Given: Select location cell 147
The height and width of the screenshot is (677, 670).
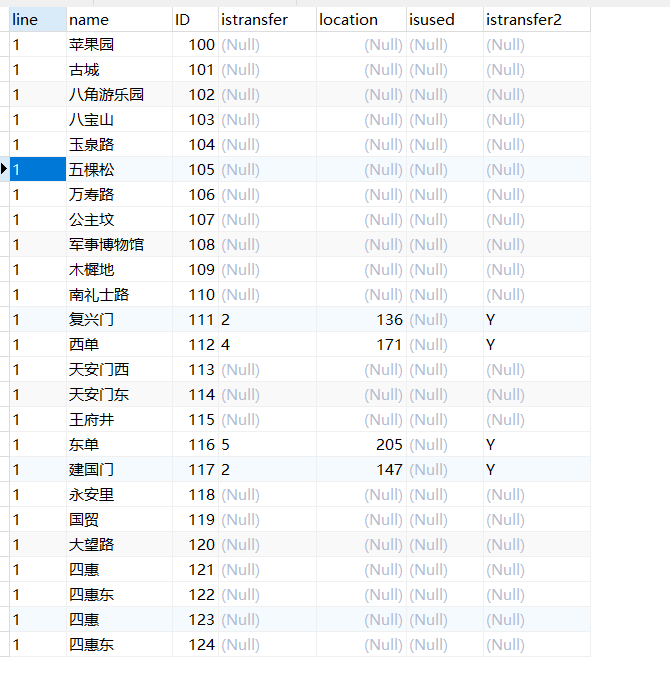Looking at the screenshot, I should coord(361,470).
